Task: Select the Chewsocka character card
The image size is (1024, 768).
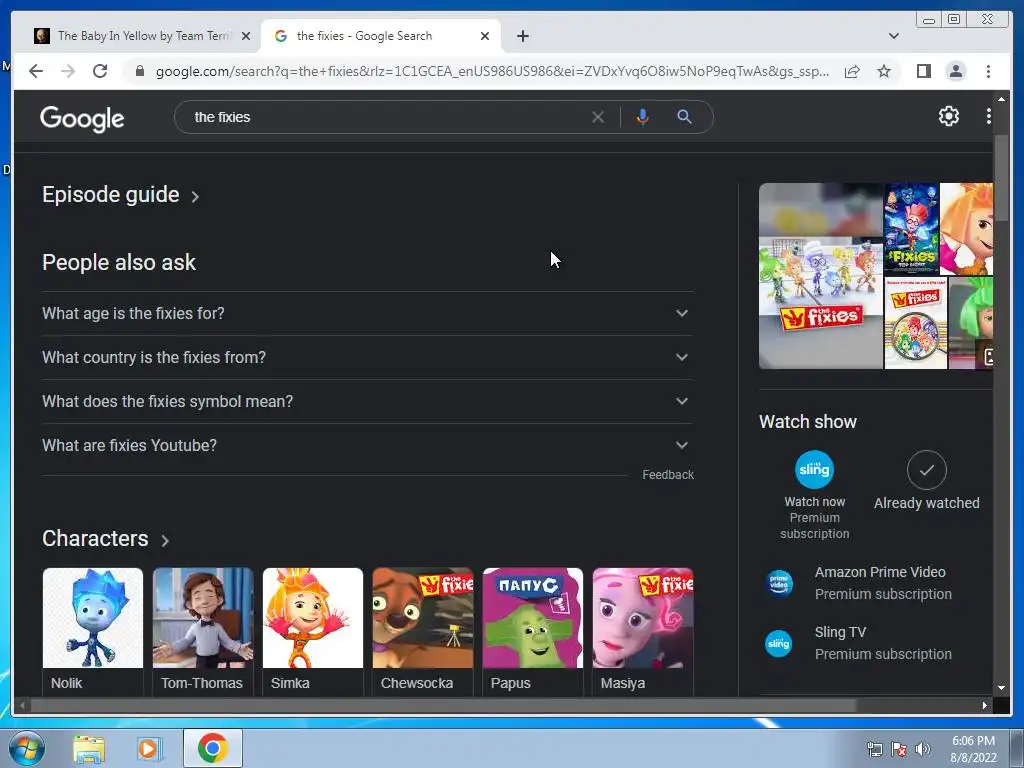Action: (423, 631)
